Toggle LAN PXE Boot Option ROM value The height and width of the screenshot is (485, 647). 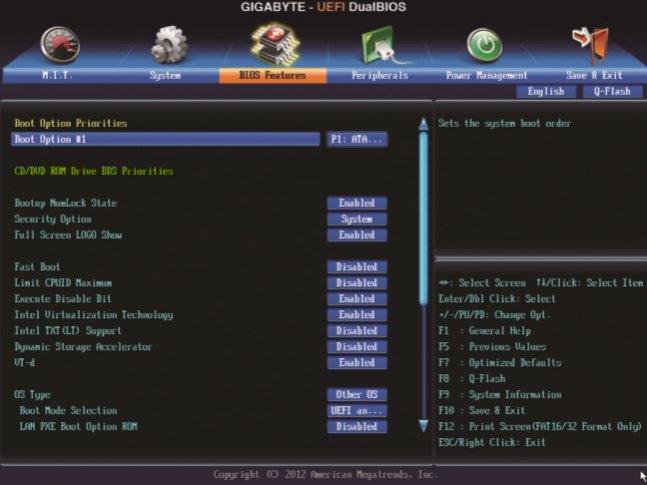coord(357,427)
